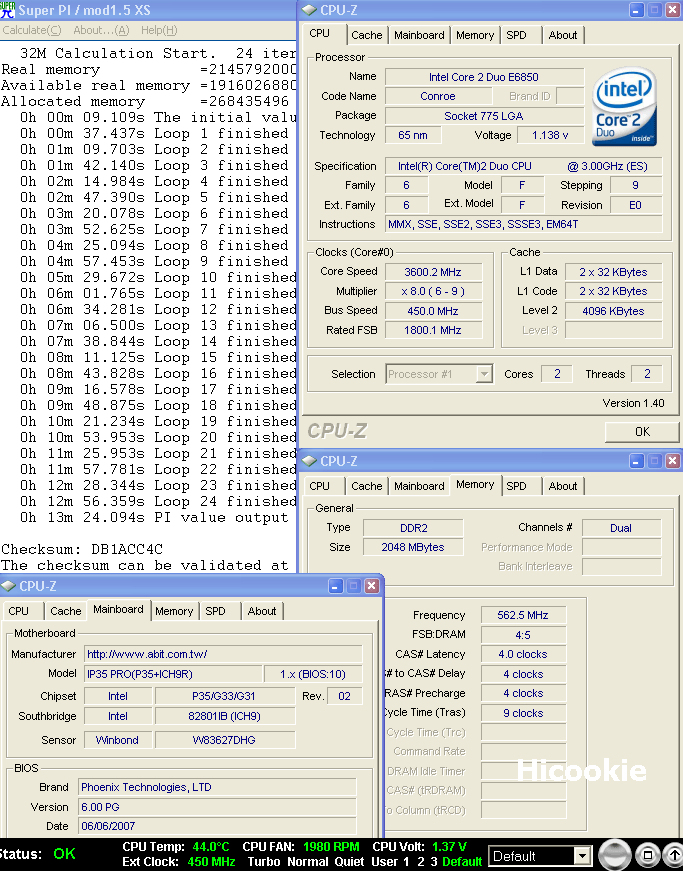Select Cache tab in CPU-Z Memory window

pos(366,486)
